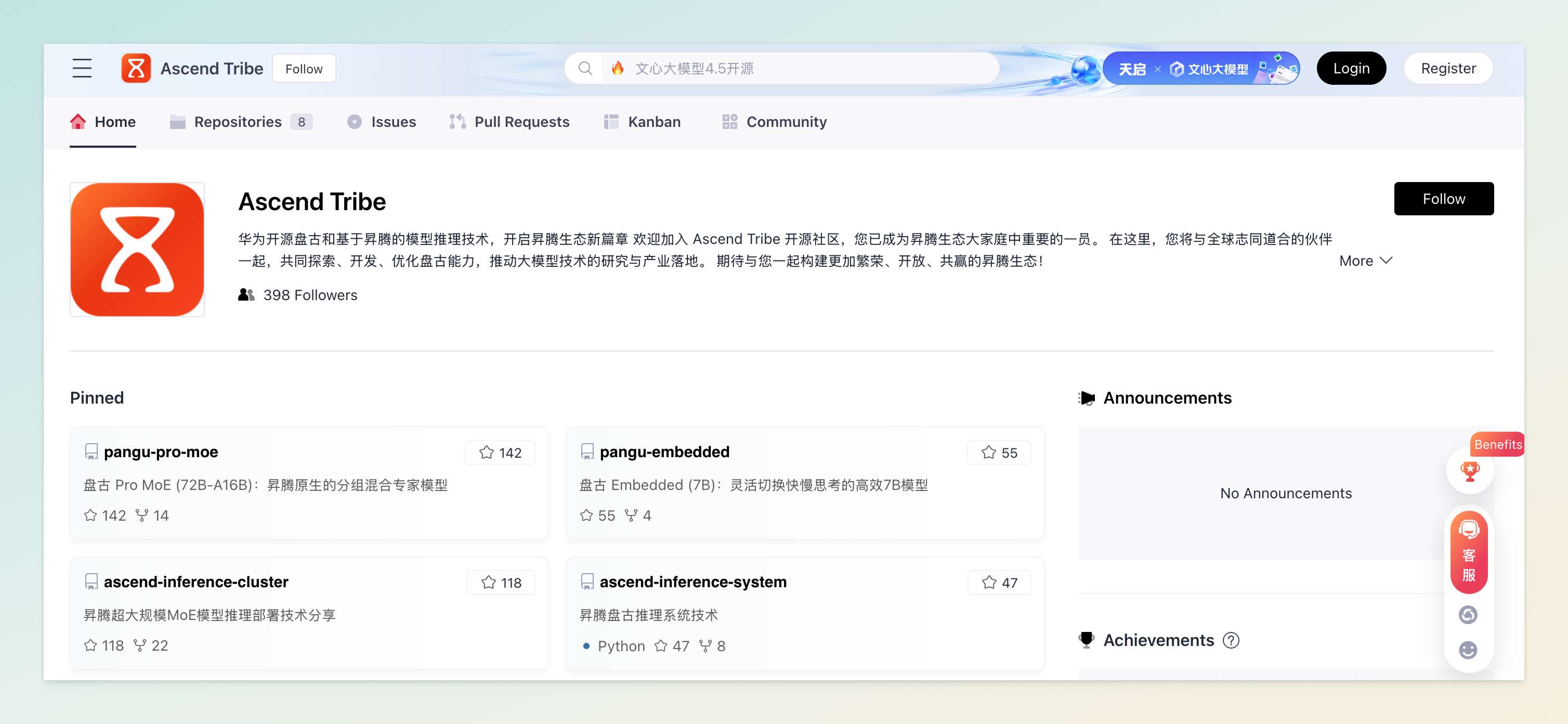Open the ascend-inference-system repository link
The height and width of the screenshot is (724, 1568).
pyautogui.click(x=692, y=581)
